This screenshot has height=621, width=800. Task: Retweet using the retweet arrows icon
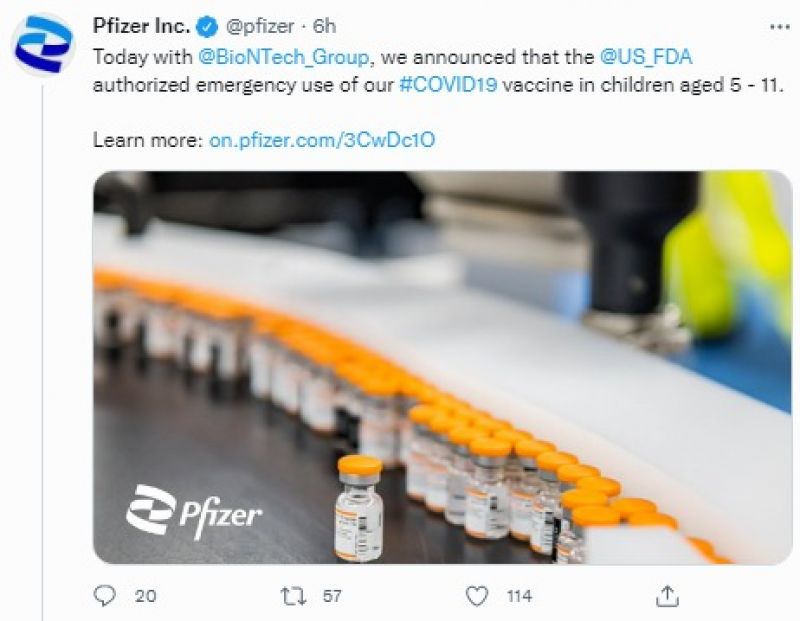[x=293, y=596]
